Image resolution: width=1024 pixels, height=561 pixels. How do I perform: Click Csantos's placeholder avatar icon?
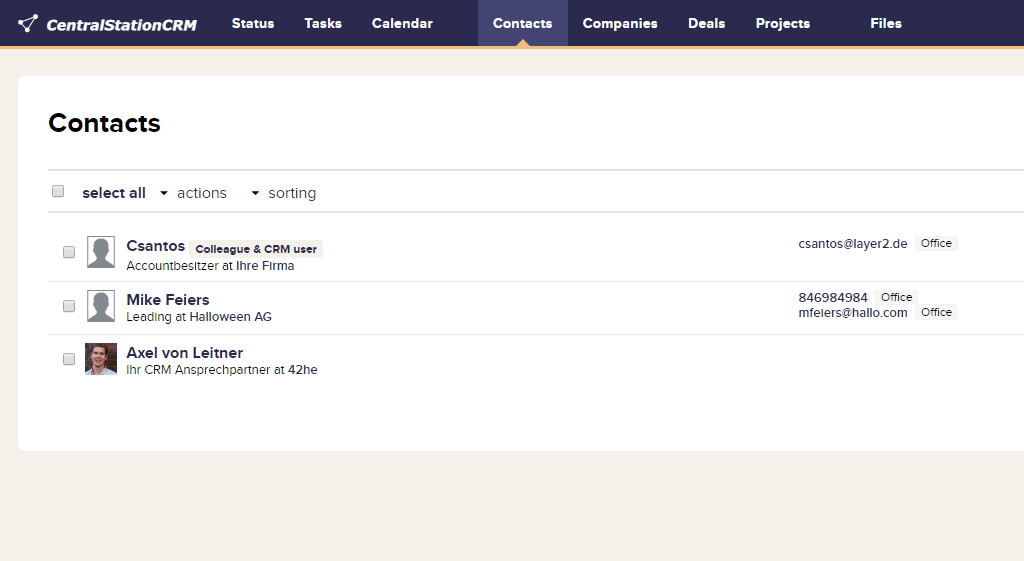pos(101,252)
